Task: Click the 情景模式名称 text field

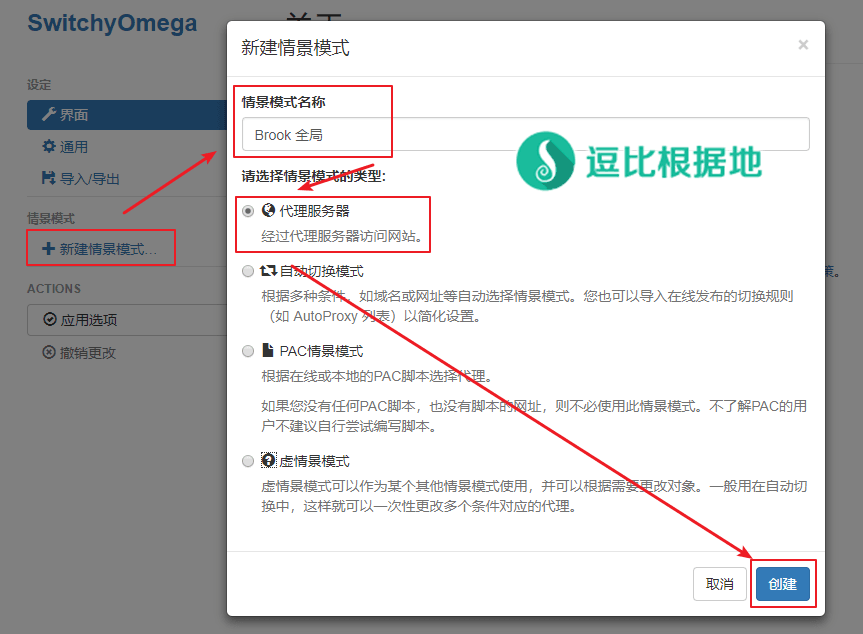Action: click(x=525, y=134)
